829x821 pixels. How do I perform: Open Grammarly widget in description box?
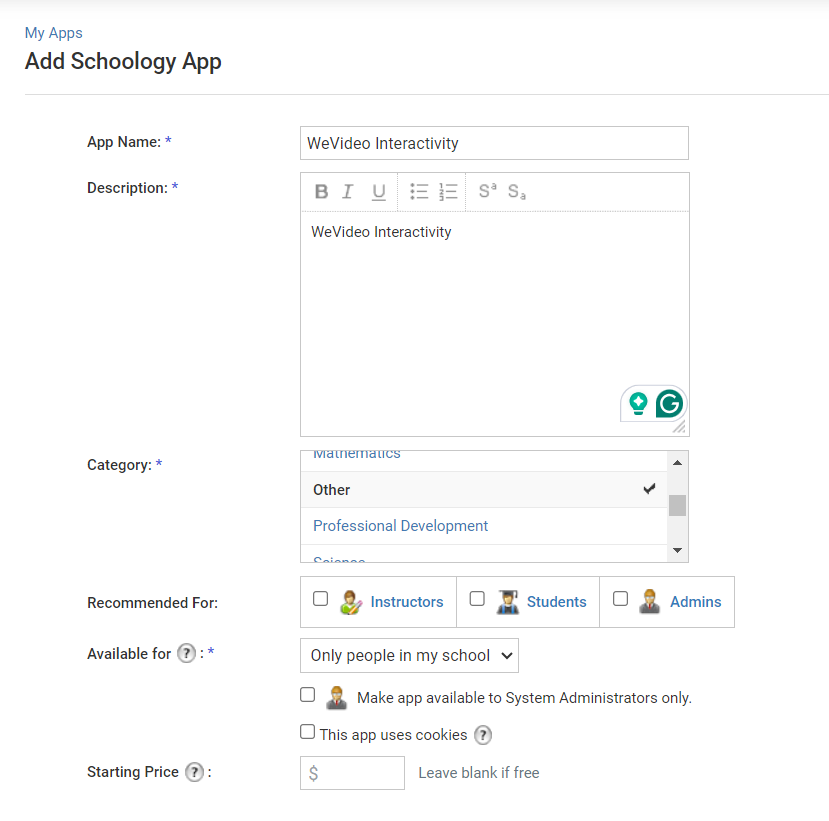pyautogui.click(x=669, y=404)
